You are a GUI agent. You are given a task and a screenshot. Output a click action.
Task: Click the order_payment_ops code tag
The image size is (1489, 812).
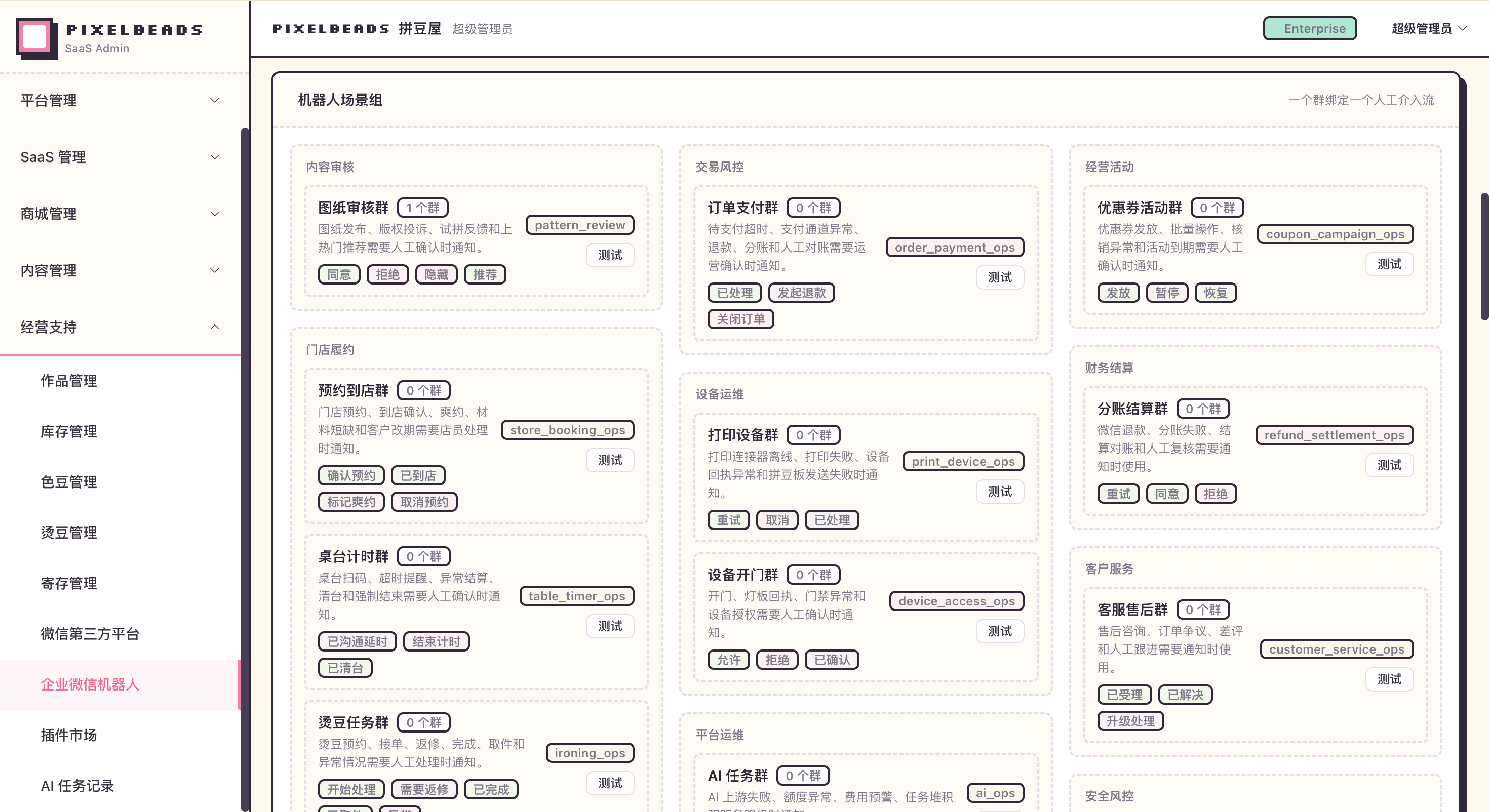click(x=955, y=248)
